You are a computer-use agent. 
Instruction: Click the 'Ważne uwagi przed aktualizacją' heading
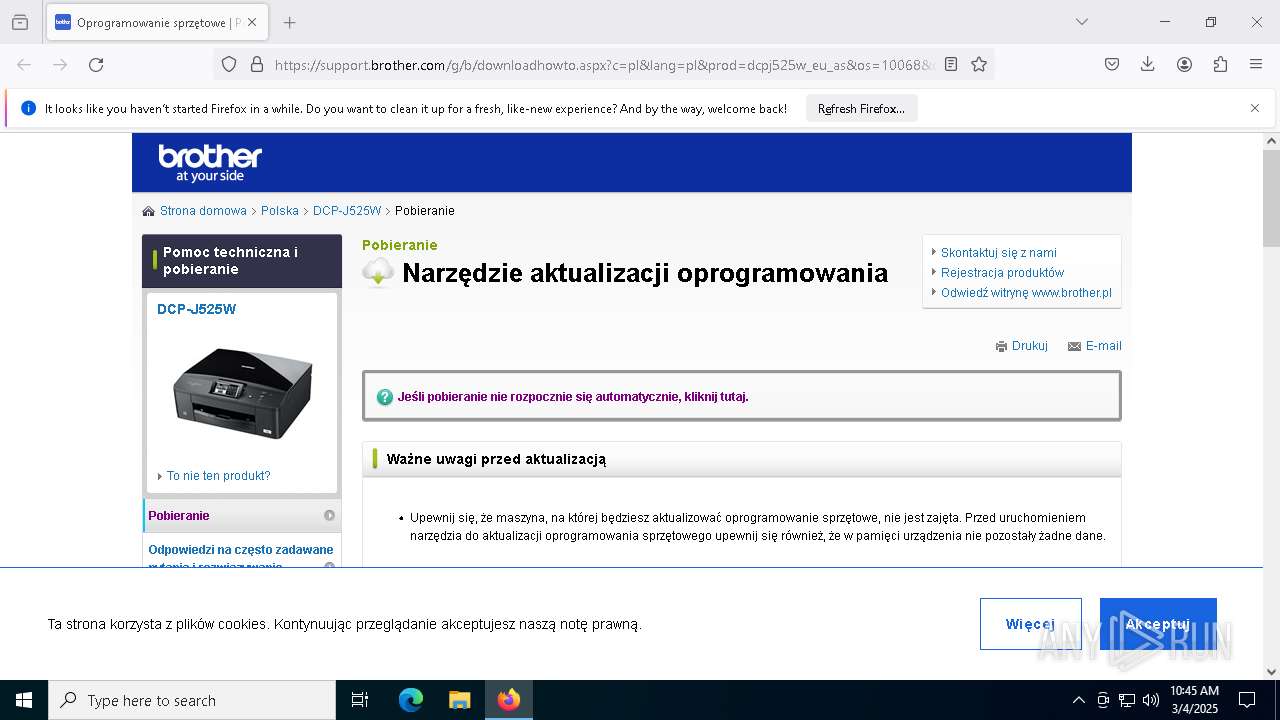pyautogui.click(x=496, y=459)
